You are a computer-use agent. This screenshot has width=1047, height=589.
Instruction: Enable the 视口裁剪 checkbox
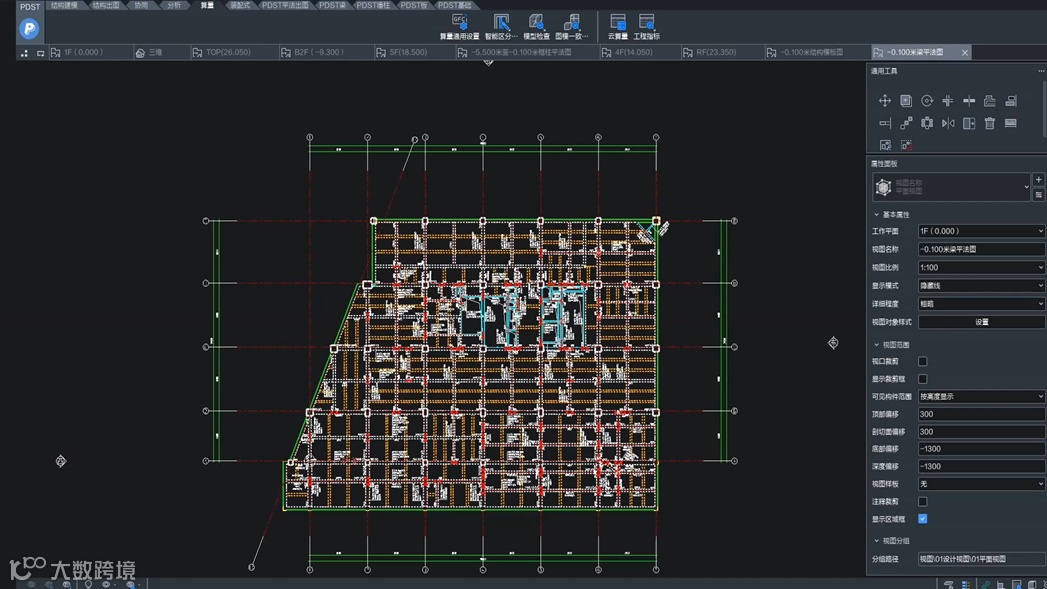pos(923,362)
